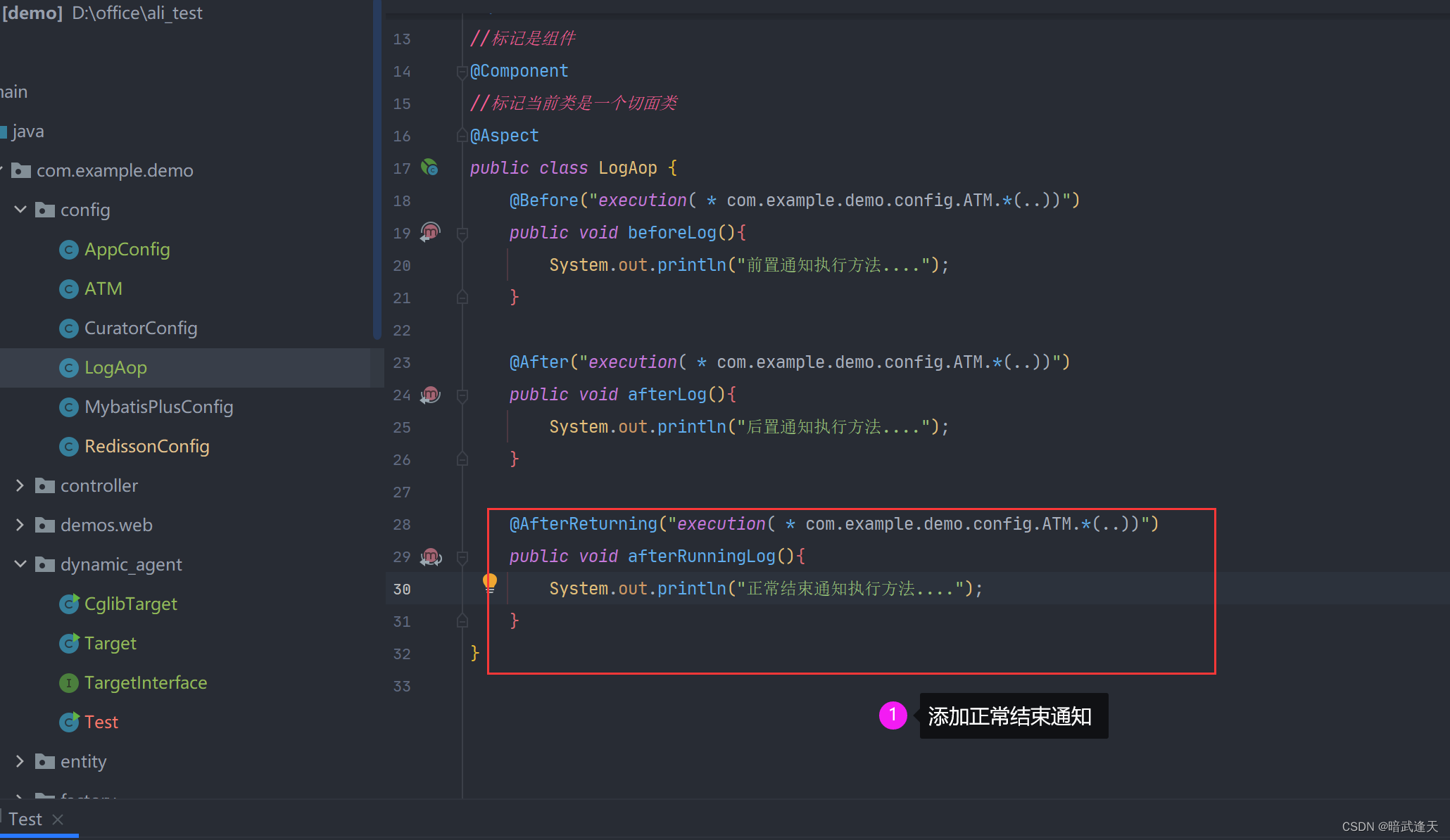Click the @Before annotation on line 18

[543, 201]
